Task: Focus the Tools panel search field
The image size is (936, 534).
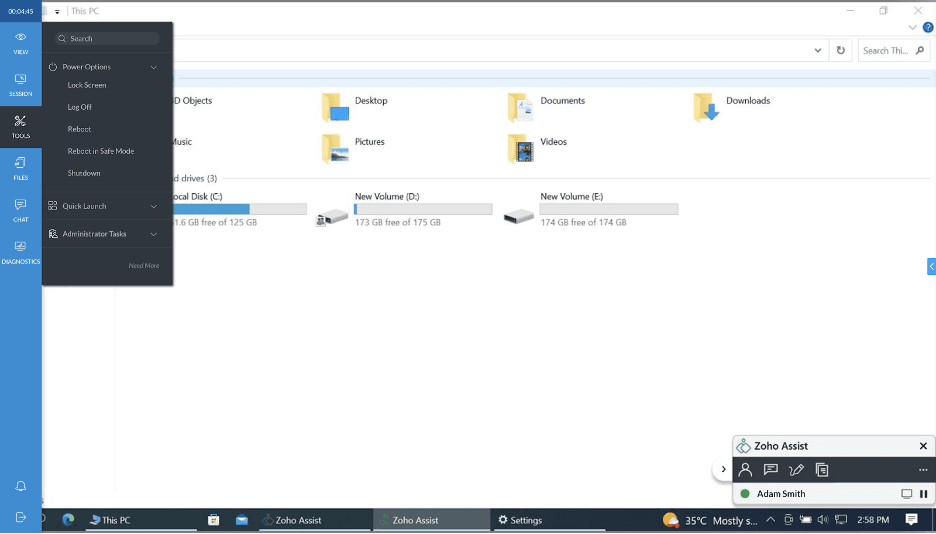Action: click(x=107, y=38)
